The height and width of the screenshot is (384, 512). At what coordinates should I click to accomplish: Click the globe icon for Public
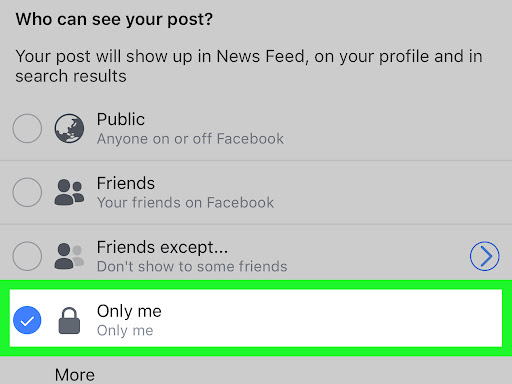pos(69,128)
